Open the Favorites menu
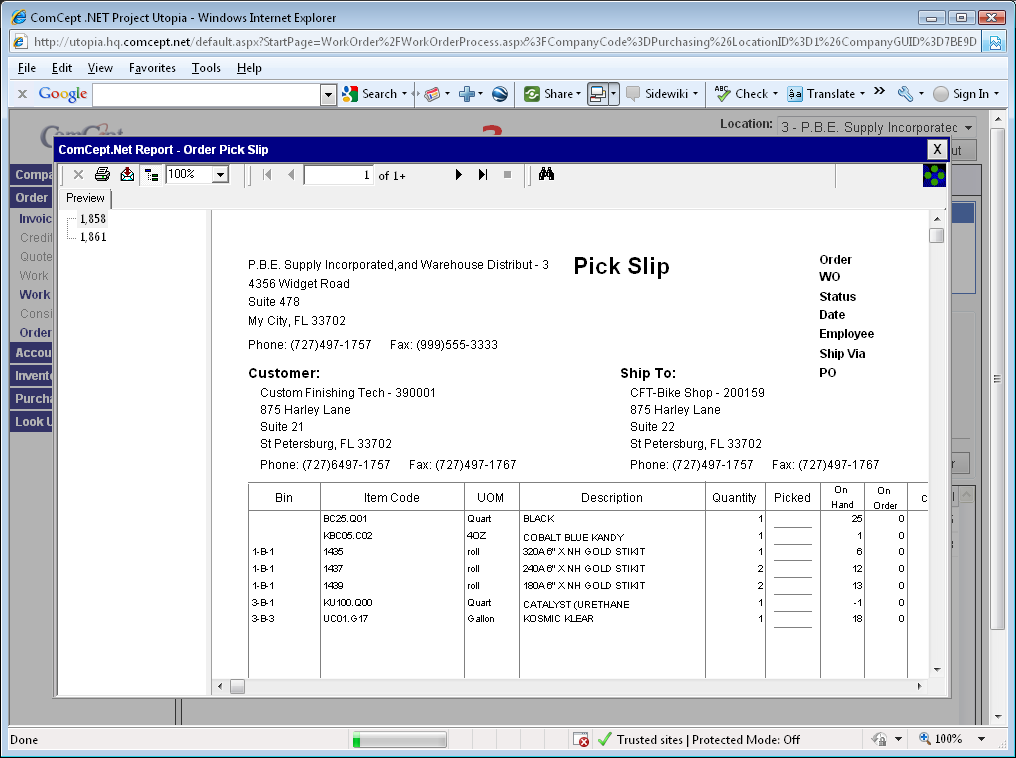Screen dimensions: 1016x758 152,68
